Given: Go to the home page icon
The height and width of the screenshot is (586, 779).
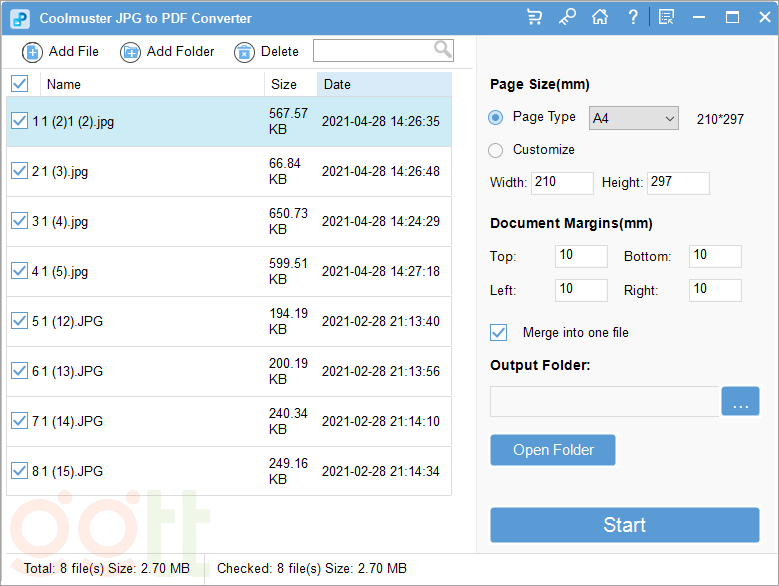Looking at the screenshot, I should coord(599,18).
